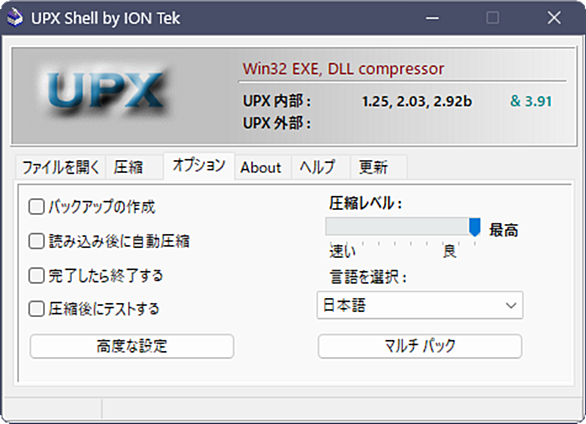Screen dimensions: 586x424
Task: Click the UPX logo banner image
Action: 106,92
